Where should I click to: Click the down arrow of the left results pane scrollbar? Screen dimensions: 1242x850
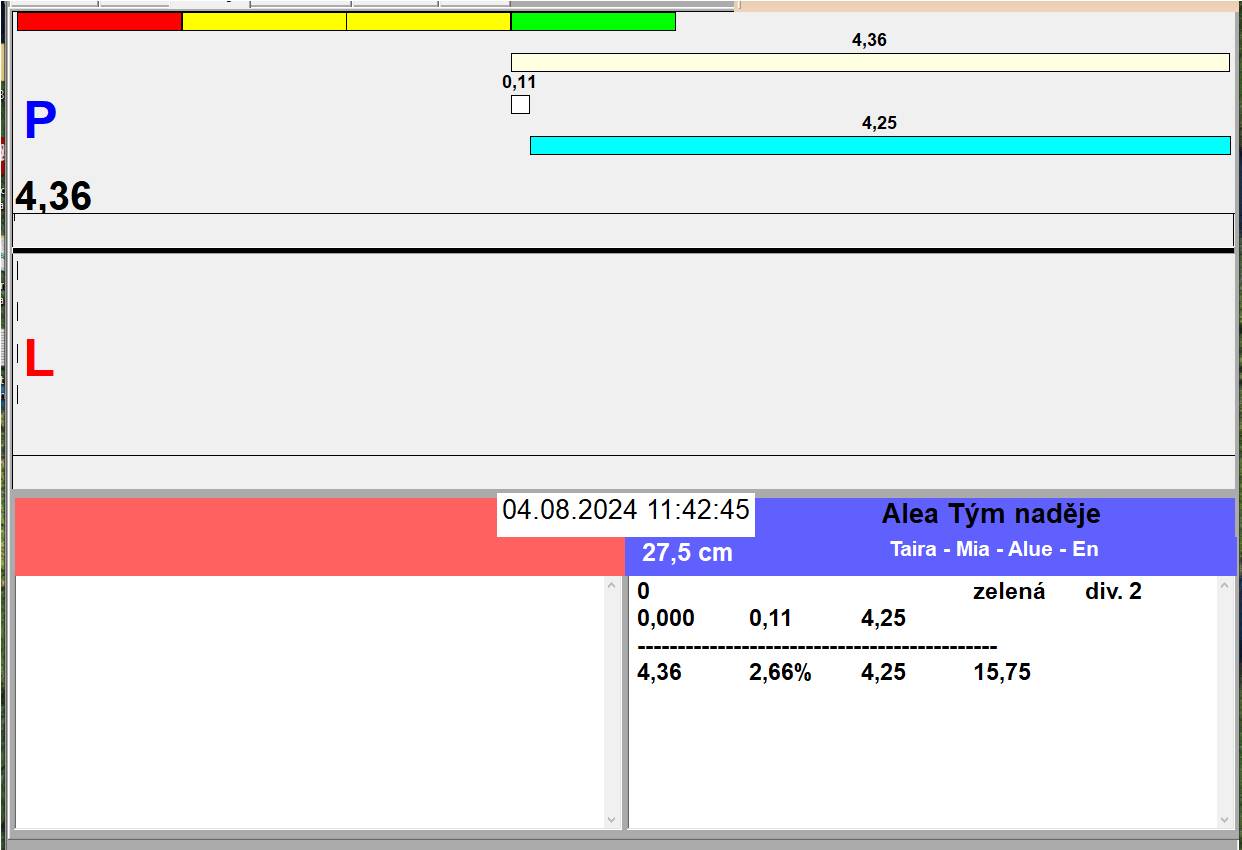[612, 820]
